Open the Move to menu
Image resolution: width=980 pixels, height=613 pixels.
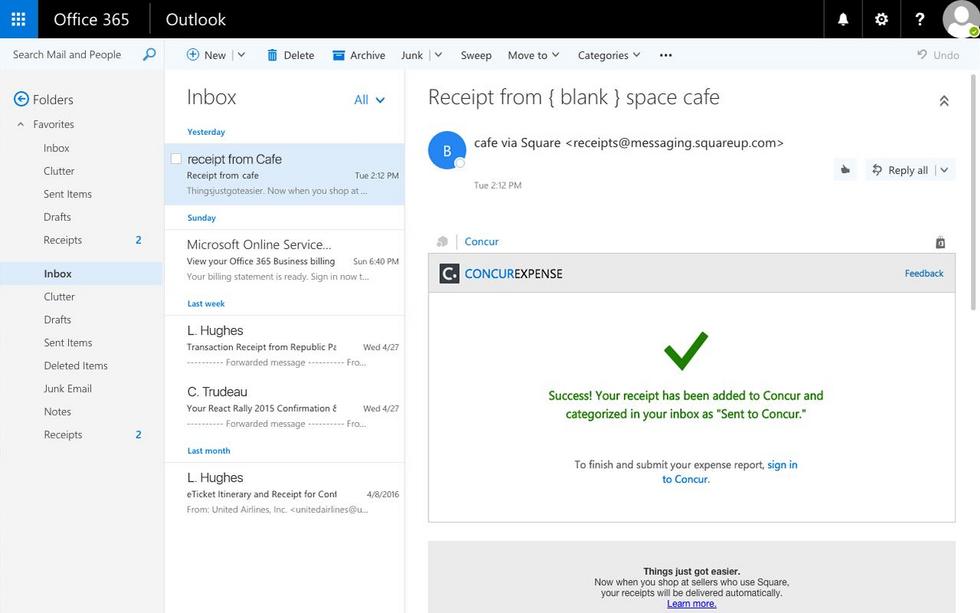[x=533, y=55]
